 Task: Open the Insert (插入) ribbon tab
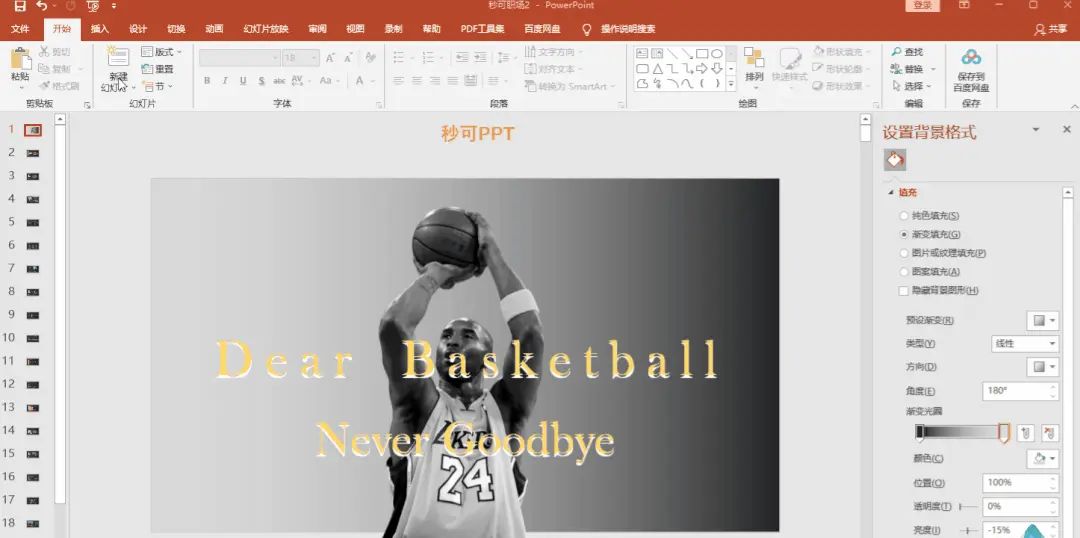click(100, 29)
